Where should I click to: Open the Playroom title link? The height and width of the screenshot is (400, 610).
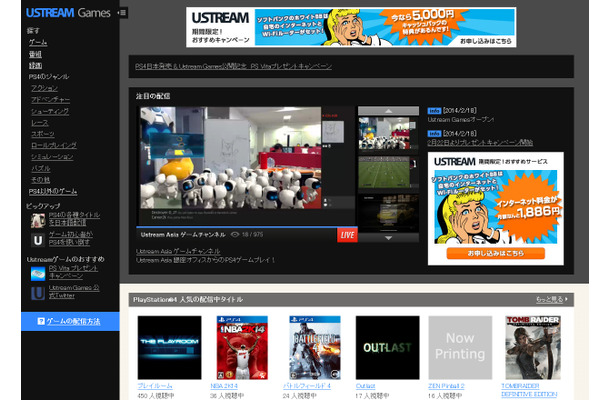[x=155, y=386]
